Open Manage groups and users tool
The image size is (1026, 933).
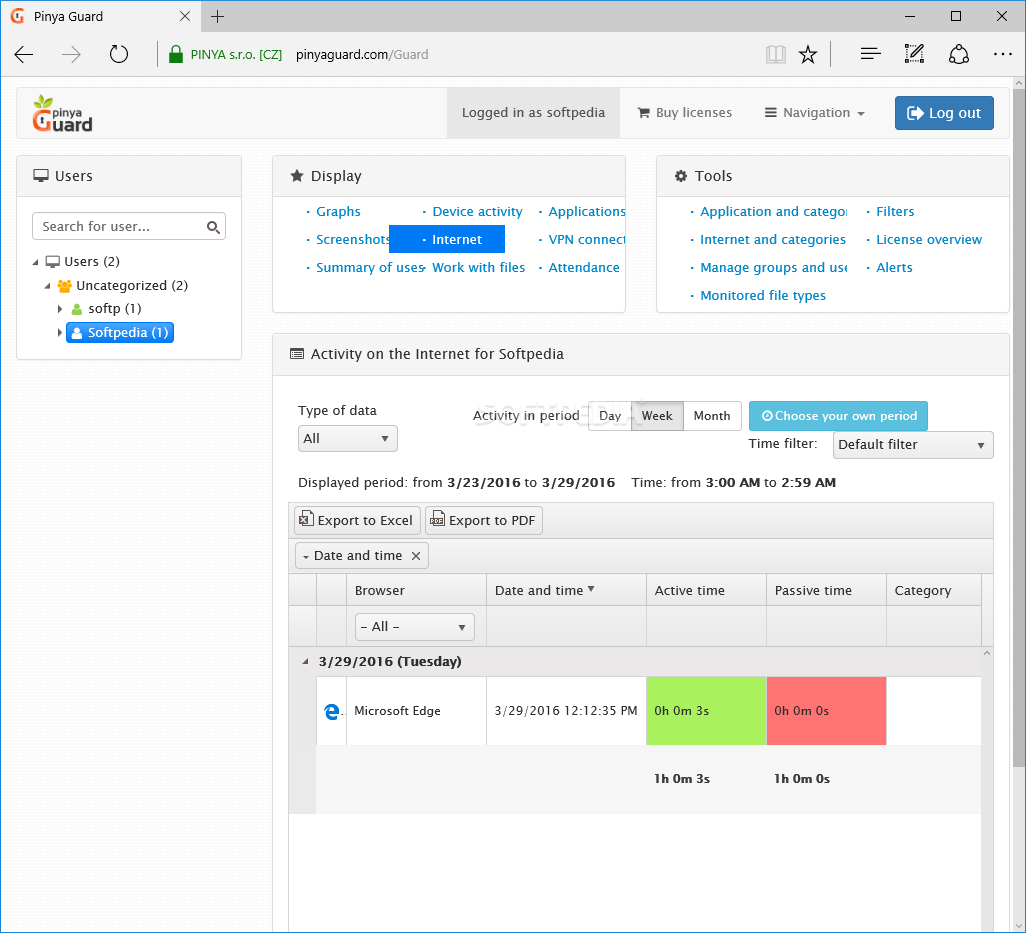[x=773, y=268]
